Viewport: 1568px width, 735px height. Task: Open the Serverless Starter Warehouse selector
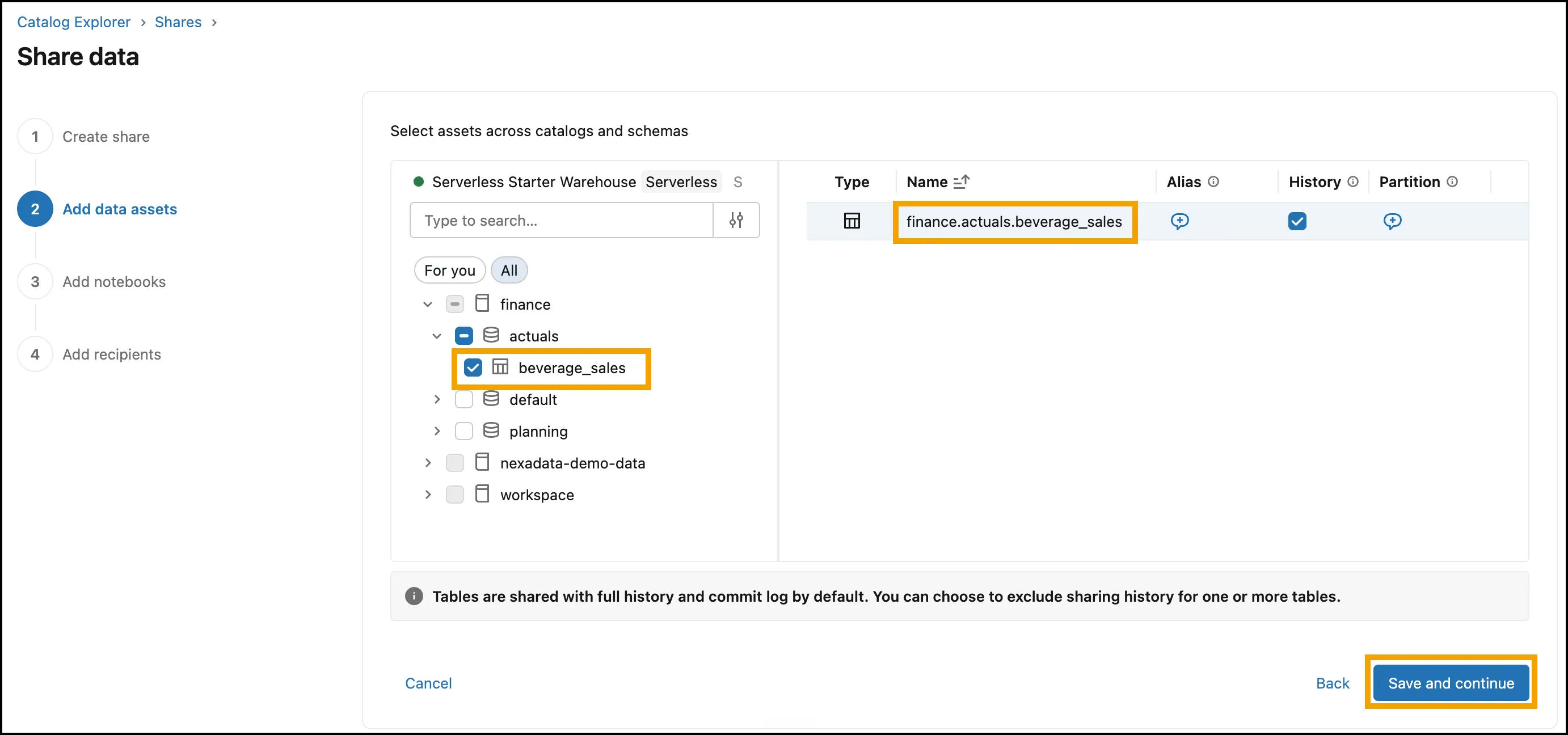click(x=577, y=181)
